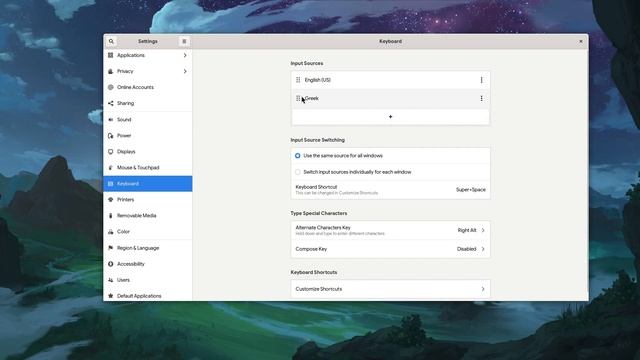Click the Keyboard Shortcuts heading

coord(314,272)
